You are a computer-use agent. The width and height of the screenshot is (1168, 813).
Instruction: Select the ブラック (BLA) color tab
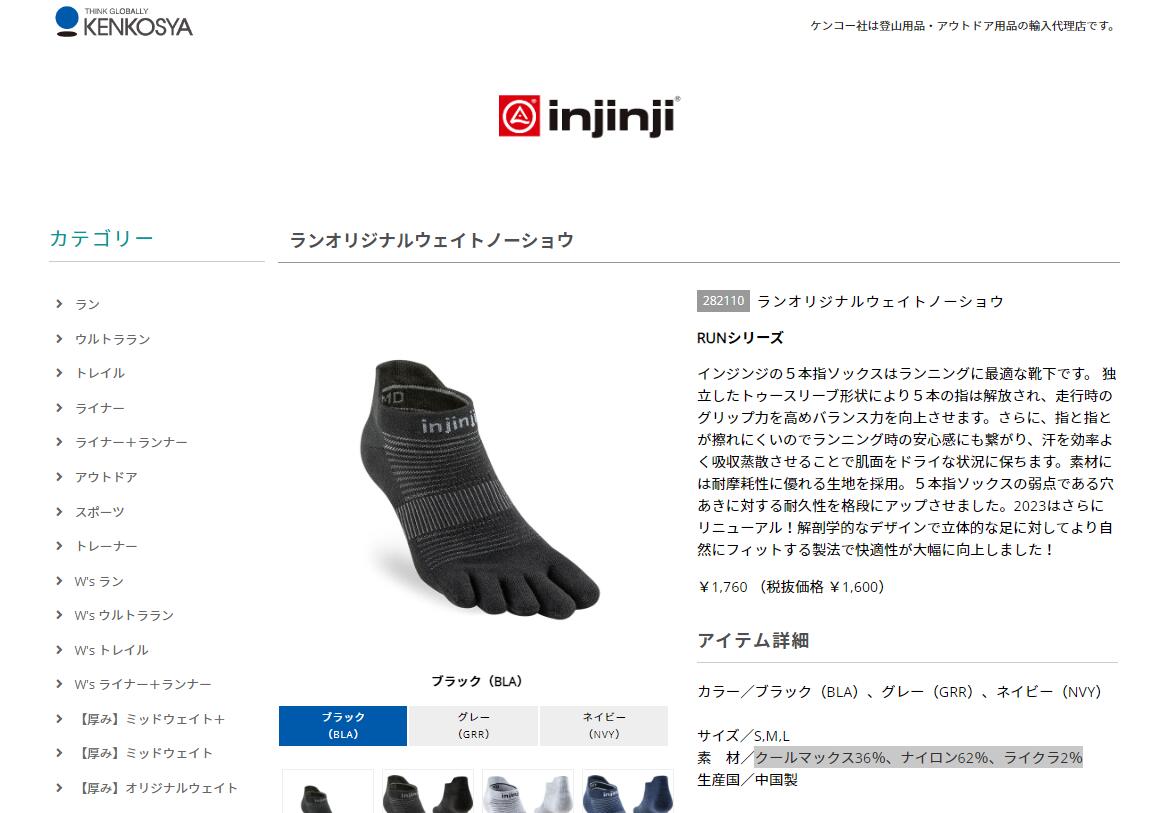[343, 726]
